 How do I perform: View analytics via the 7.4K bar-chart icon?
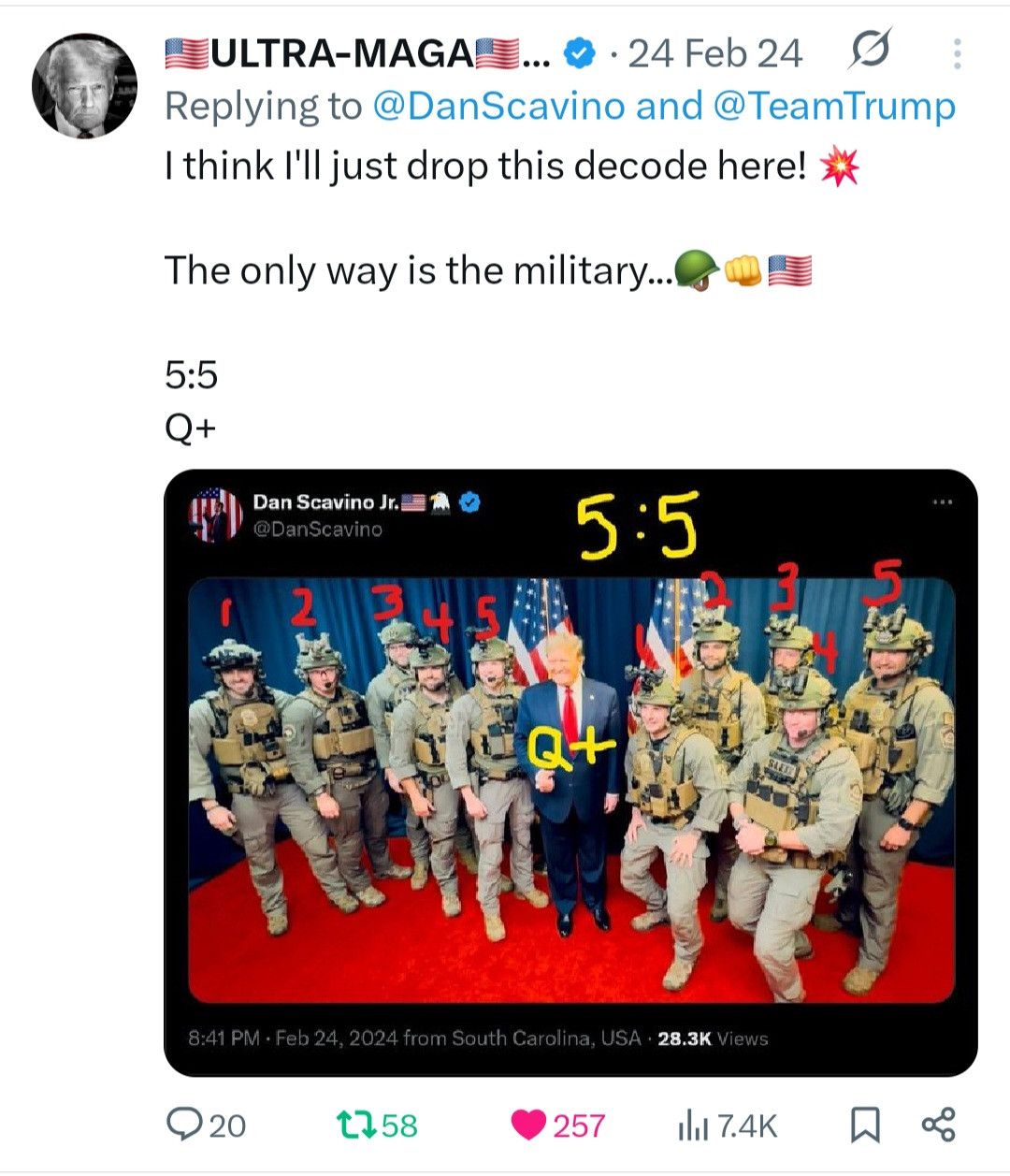[691, 1126]
